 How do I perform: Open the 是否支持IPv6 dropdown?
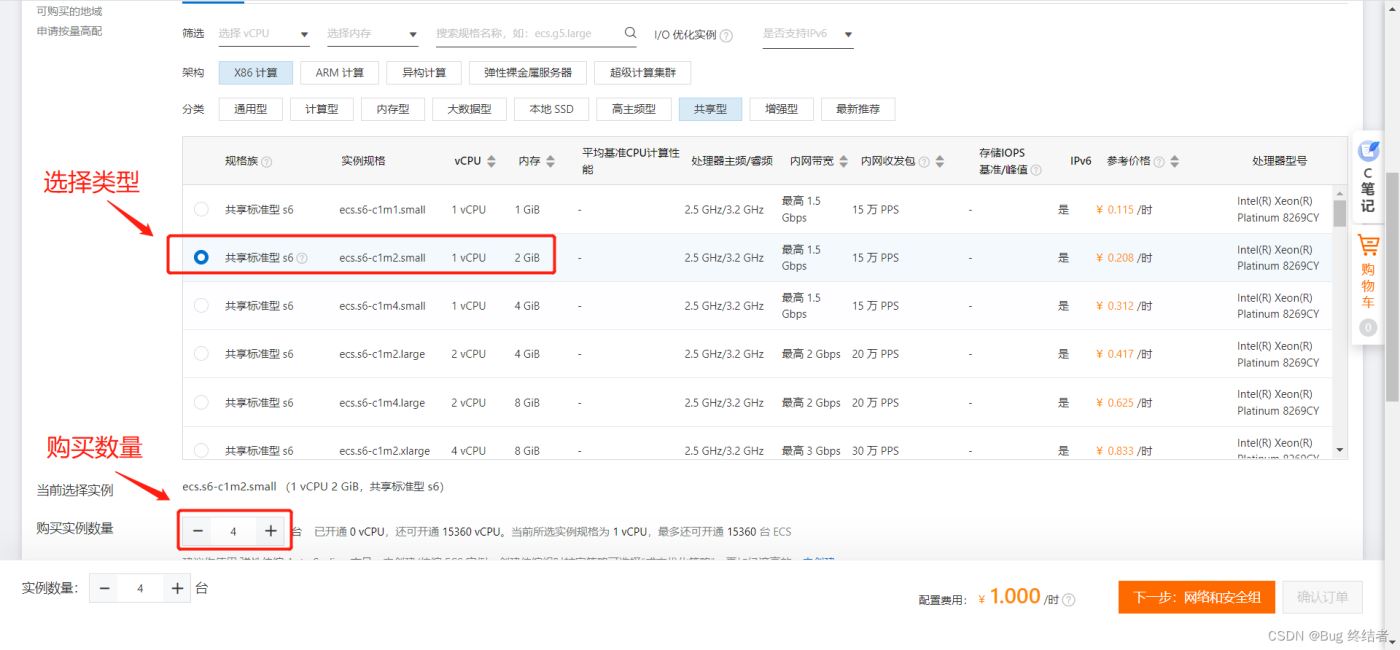[807, 34]
